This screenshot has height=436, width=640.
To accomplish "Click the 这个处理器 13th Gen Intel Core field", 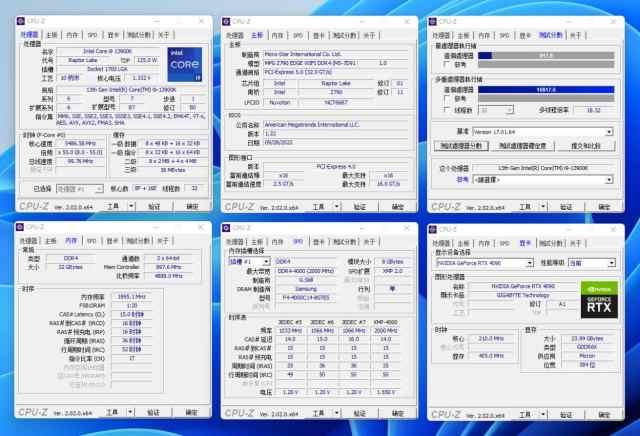I will pos(543,168).
